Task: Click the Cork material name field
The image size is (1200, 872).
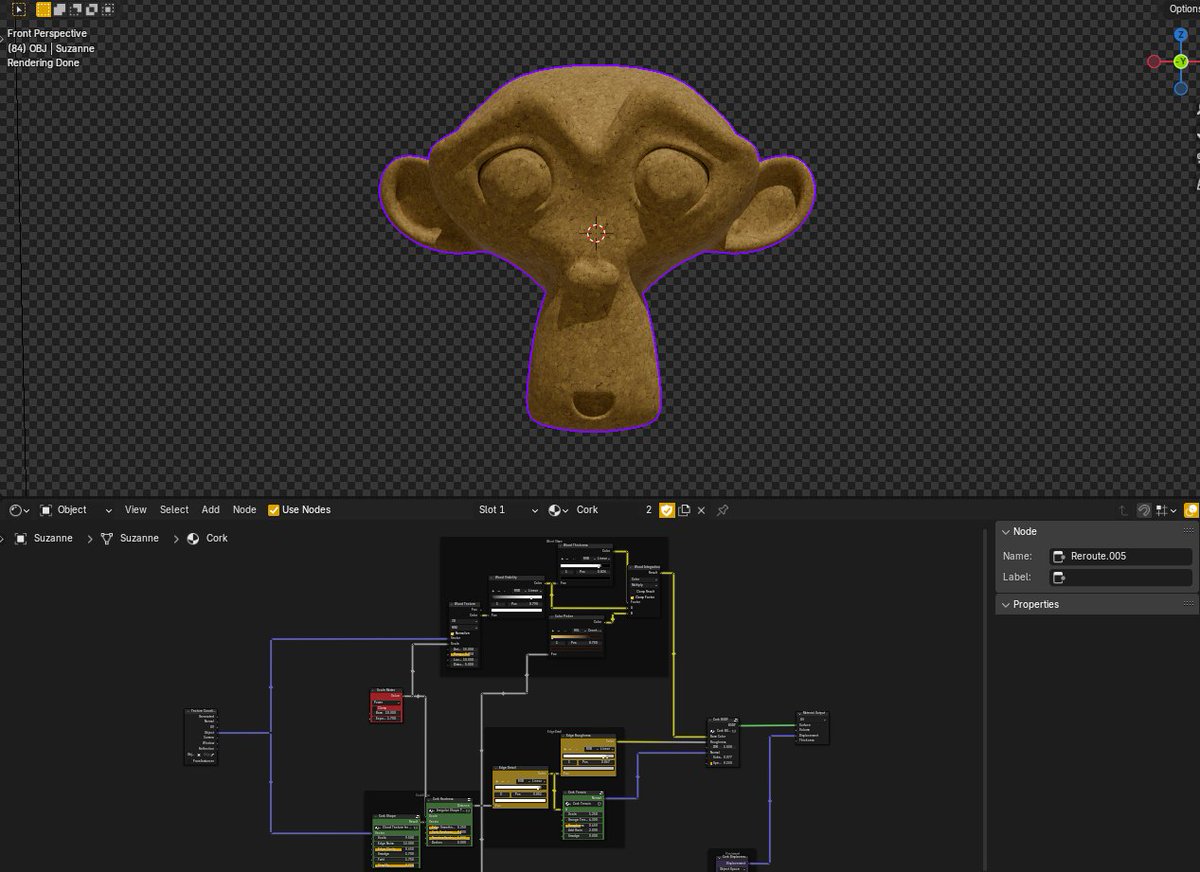Action: [605, 510]
